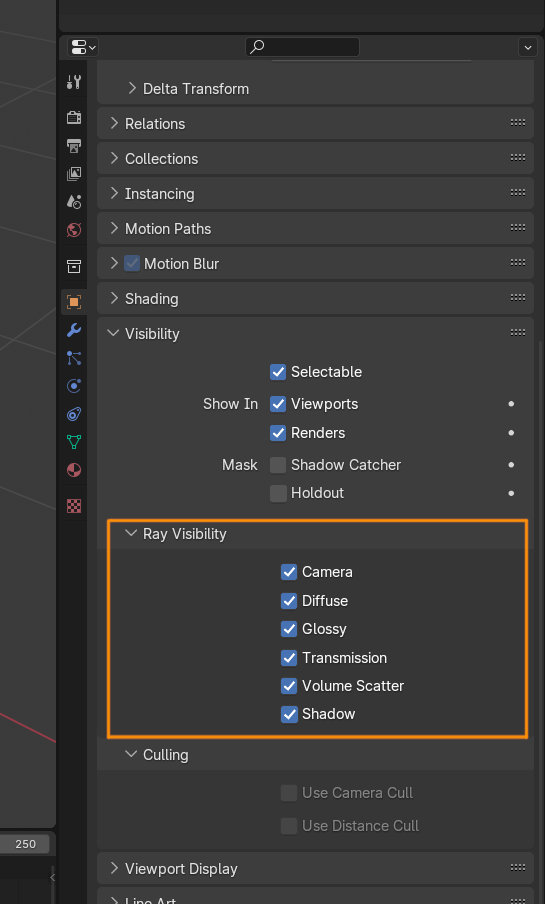The height and width of the screenshot is (904, 545).
Task: Open the editor type dropdown
Action: tap(83, 47)
